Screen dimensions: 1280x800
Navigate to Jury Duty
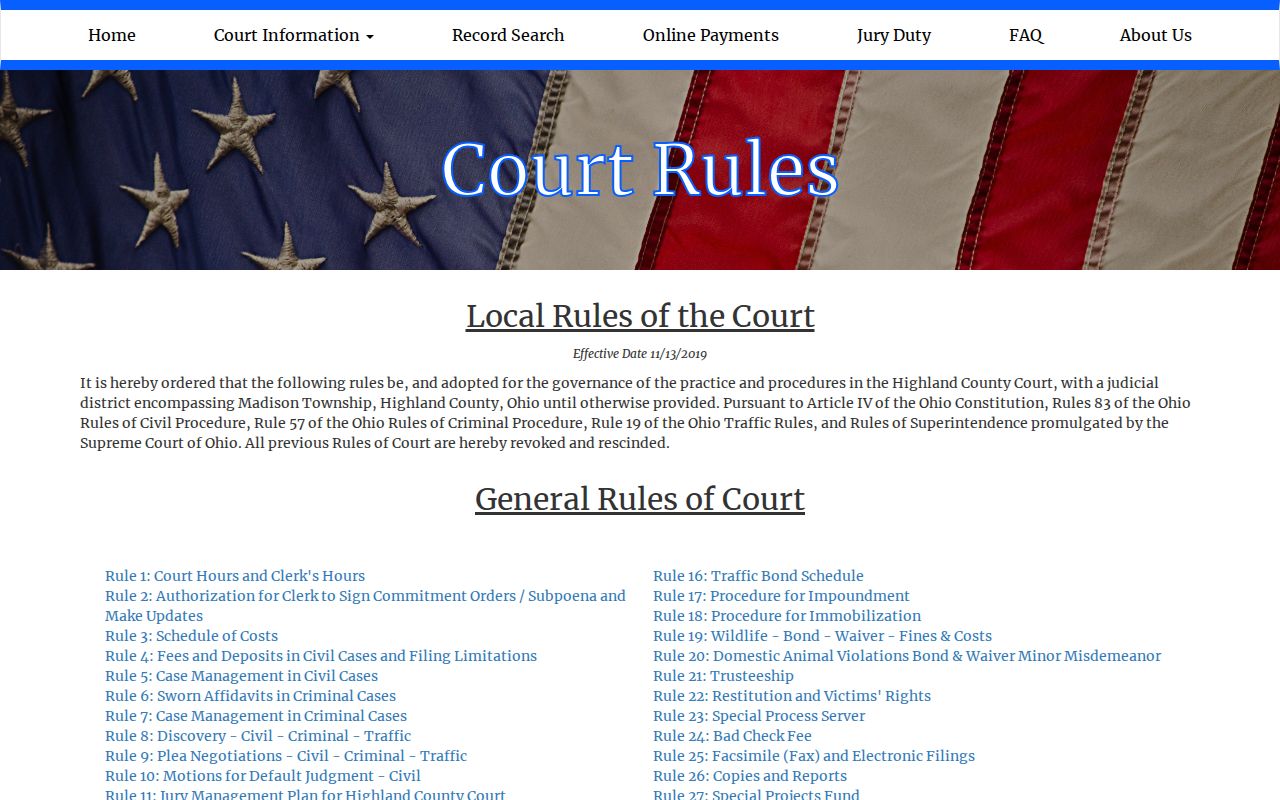click(894, 35)
